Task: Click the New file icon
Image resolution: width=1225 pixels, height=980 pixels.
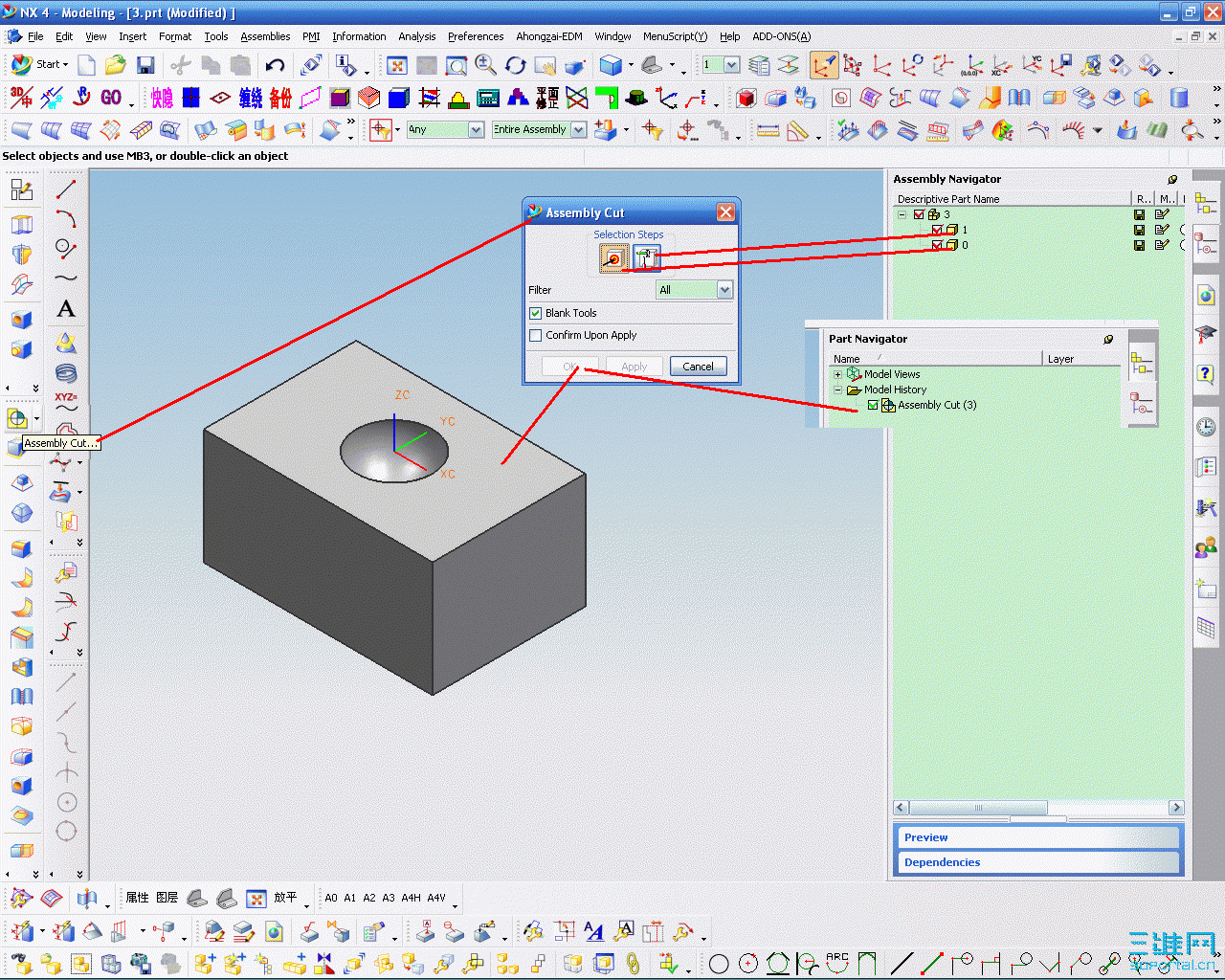Action: [x=86, y=65]
